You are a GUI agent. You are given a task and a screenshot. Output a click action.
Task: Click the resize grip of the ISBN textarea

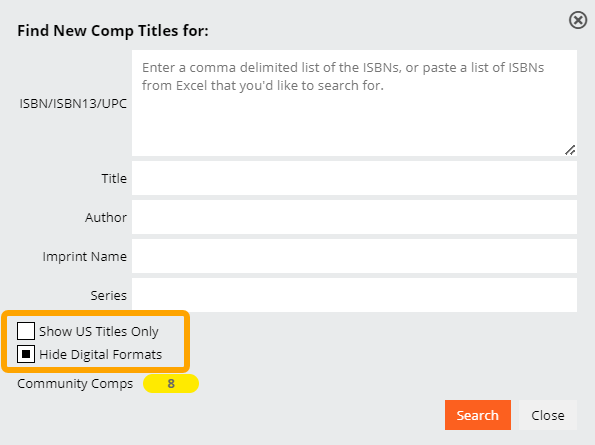[570, 150]
